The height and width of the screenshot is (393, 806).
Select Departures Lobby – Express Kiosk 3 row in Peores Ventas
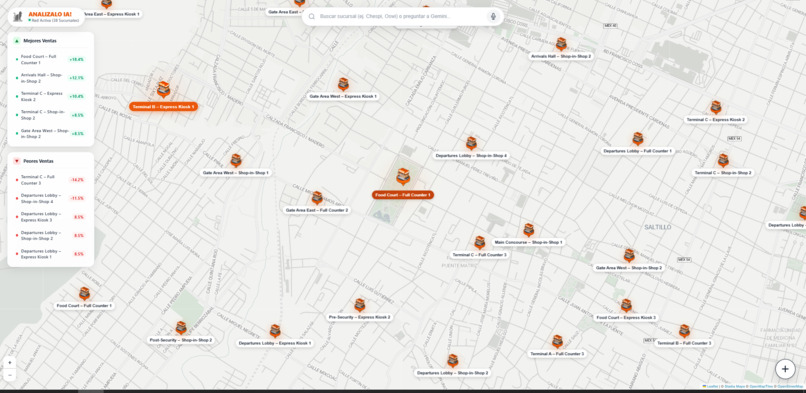pyautogui.click(x=50, y=217)
